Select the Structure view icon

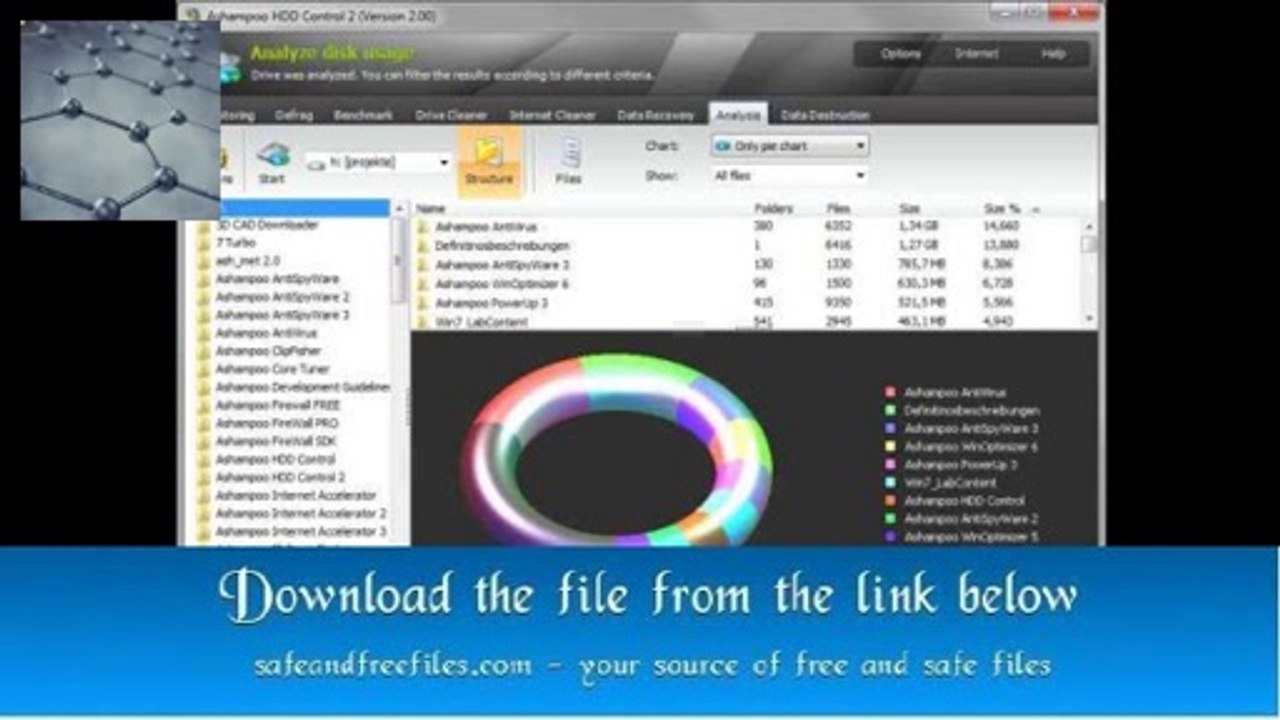pyautogui.click(x=489, y=153)
